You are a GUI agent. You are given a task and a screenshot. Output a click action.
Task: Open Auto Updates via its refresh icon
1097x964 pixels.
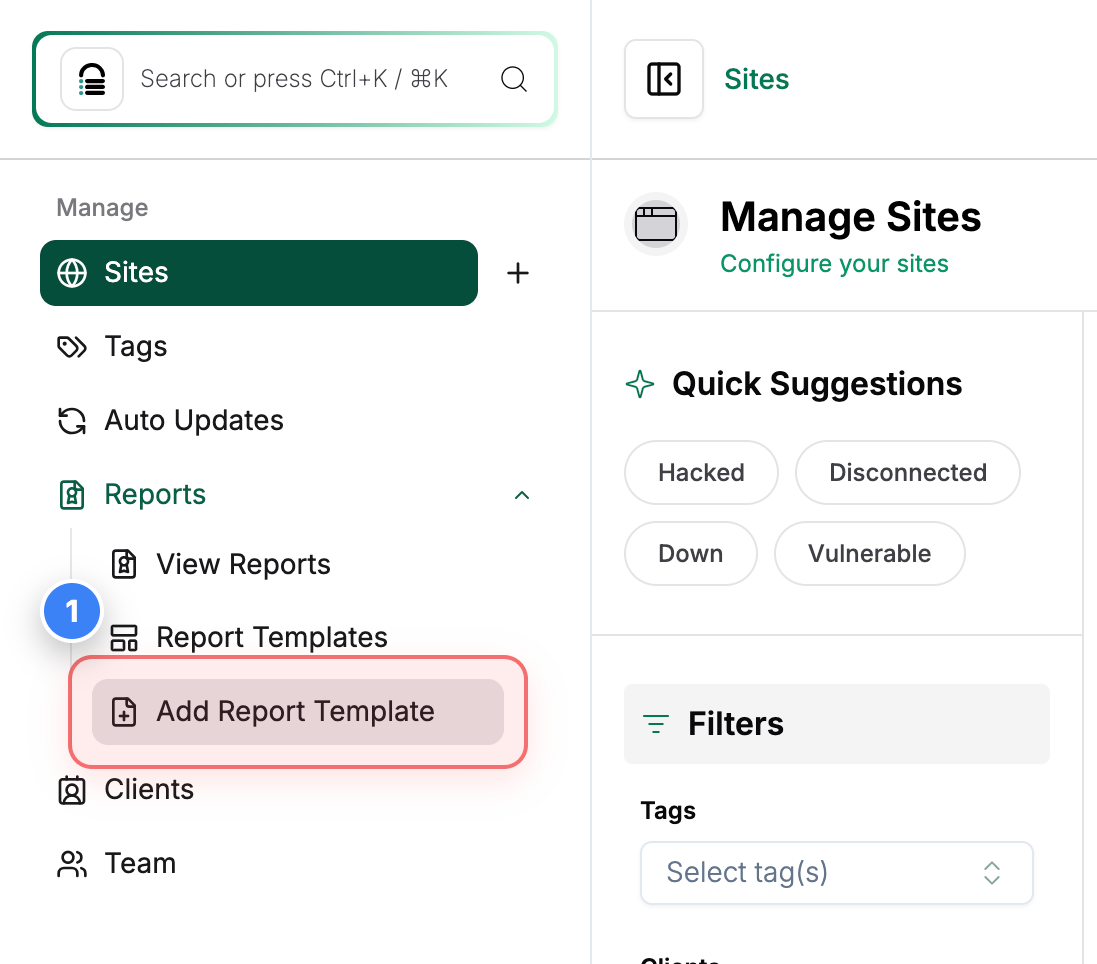coord(71,420)
